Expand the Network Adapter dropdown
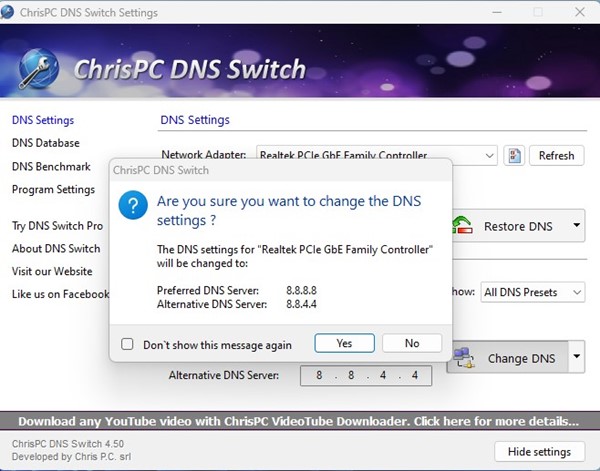 pyautogui.click(x=488, y=155)
